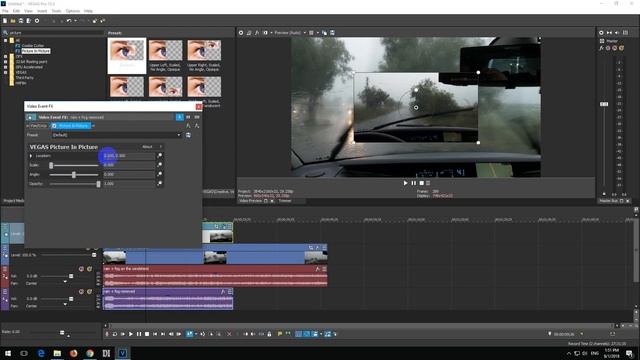The height and width of the screenshot is (360, 640).
Task: Expand the 32-bit floating point folder
Action: [x=5, y=62]
